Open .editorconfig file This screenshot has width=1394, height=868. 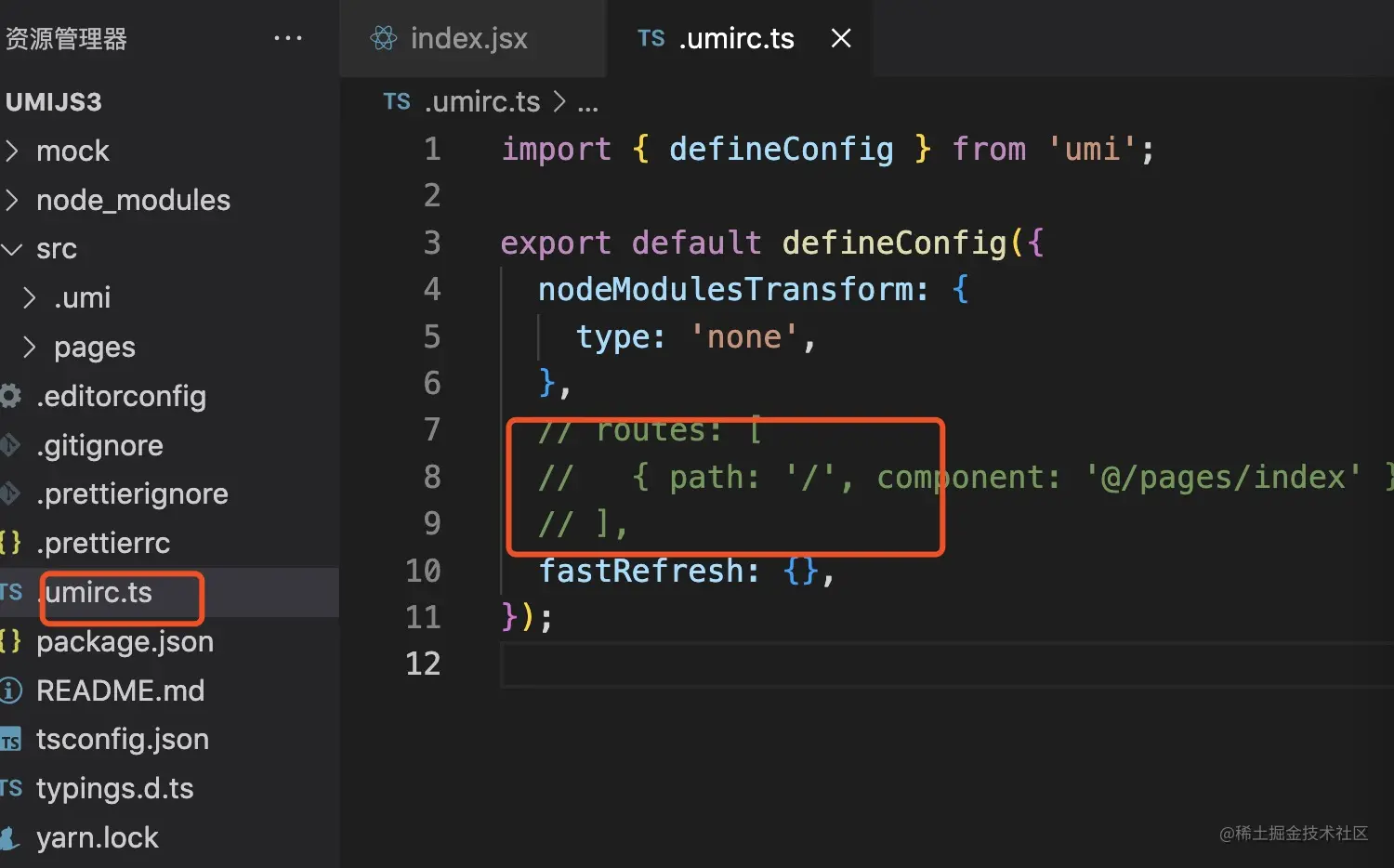[x=121, y=396]
